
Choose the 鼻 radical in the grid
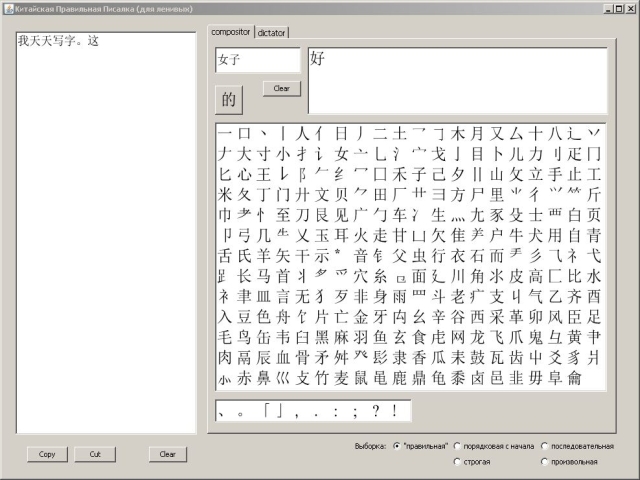pyautogui.click(x=264, y=378)
